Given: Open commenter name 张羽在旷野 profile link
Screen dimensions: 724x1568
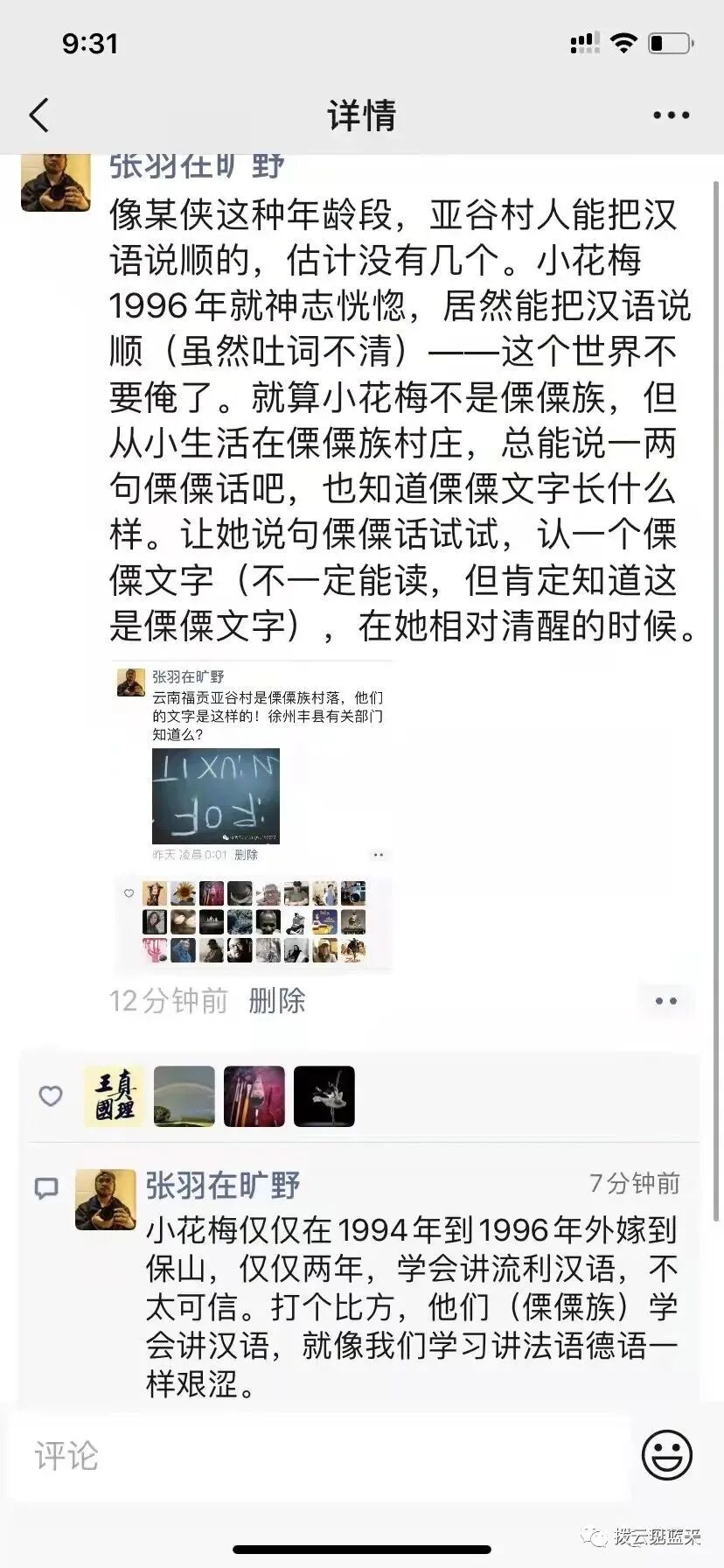Looking at the screenshot, I should click(223, 1186).
